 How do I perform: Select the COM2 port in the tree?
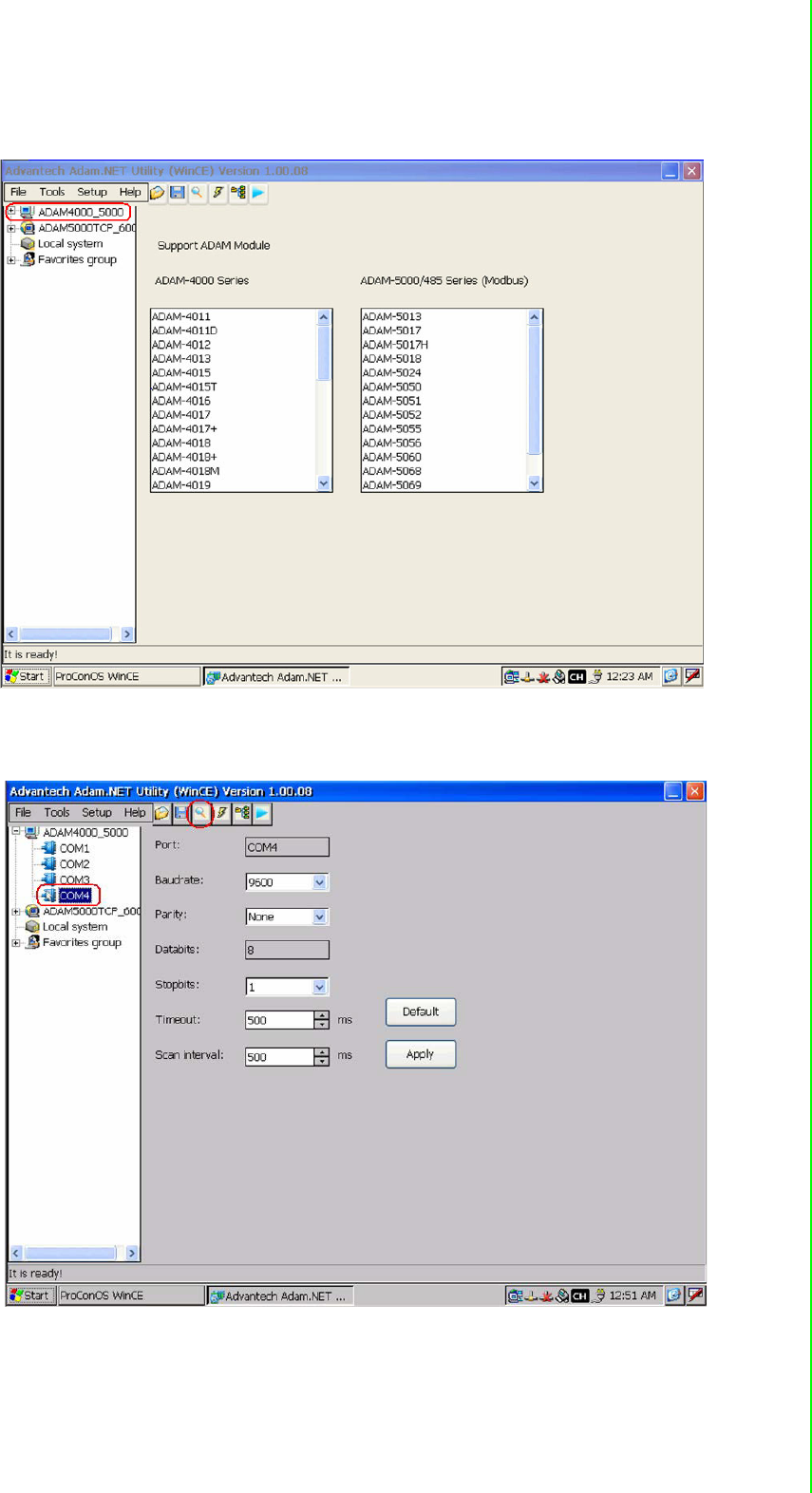tap(74, 864)
